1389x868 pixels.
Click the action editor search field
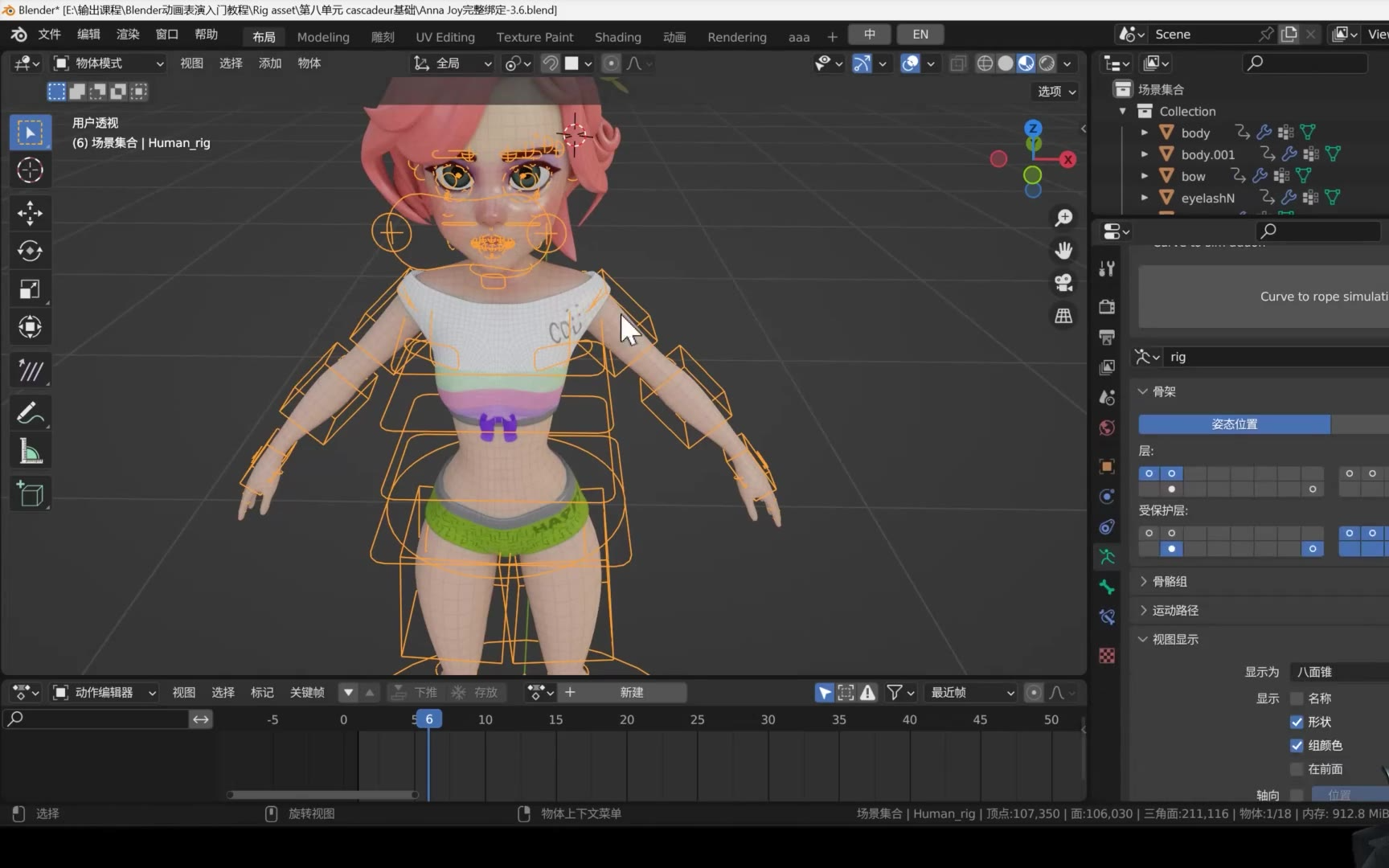click(x=96, y=719)
